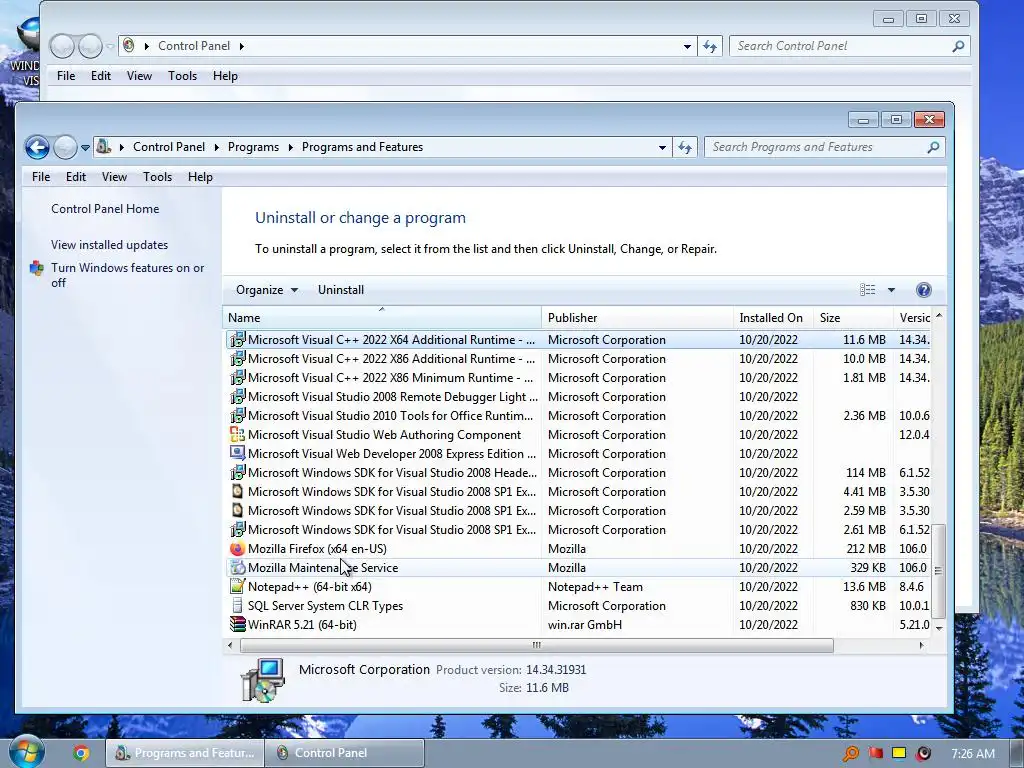The image size is (1024, 768).
Task: Open View installed updates
Action: coord(110,245)
